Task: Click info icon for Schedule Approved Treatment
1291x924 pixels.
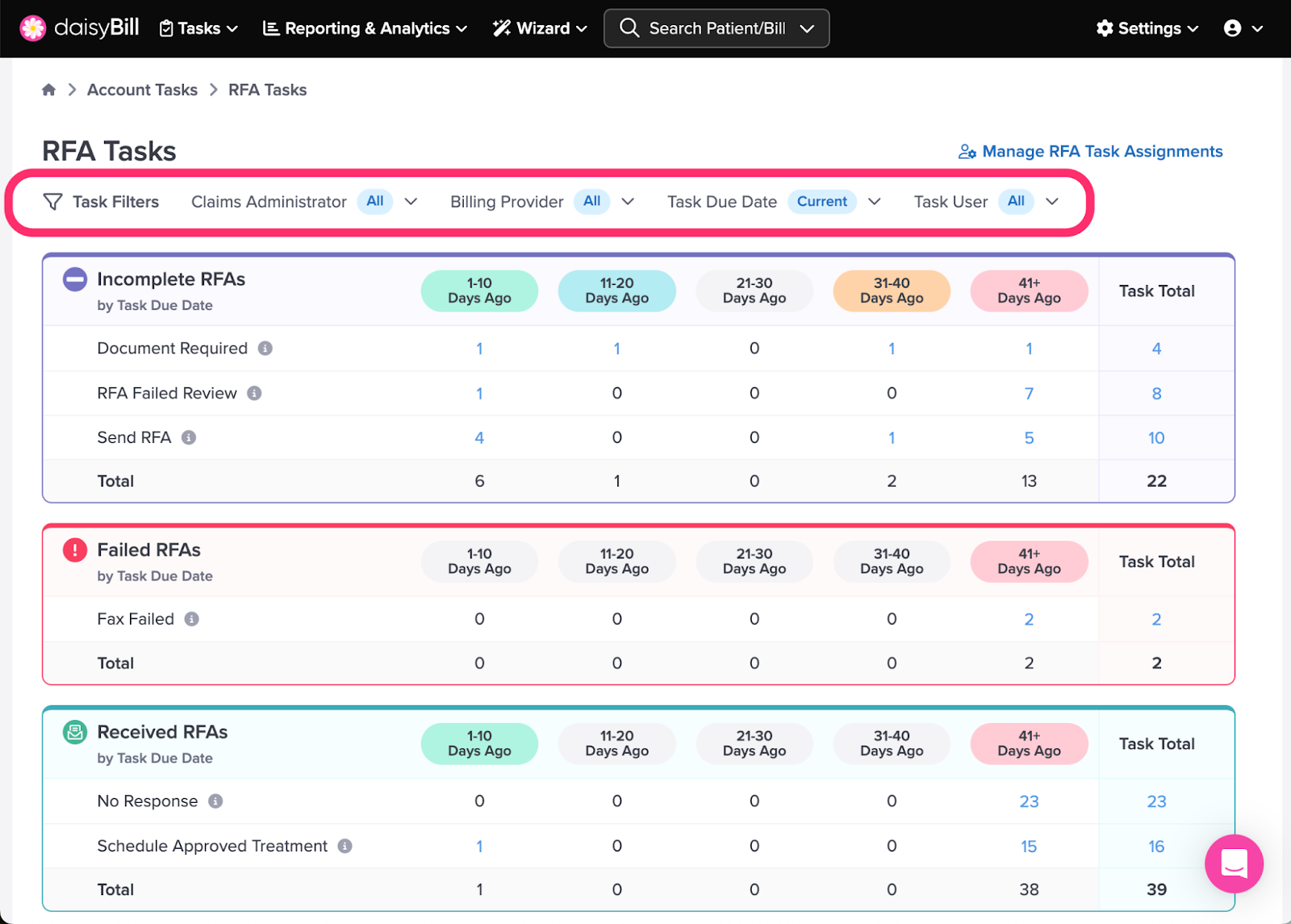Action: point(345,846)
